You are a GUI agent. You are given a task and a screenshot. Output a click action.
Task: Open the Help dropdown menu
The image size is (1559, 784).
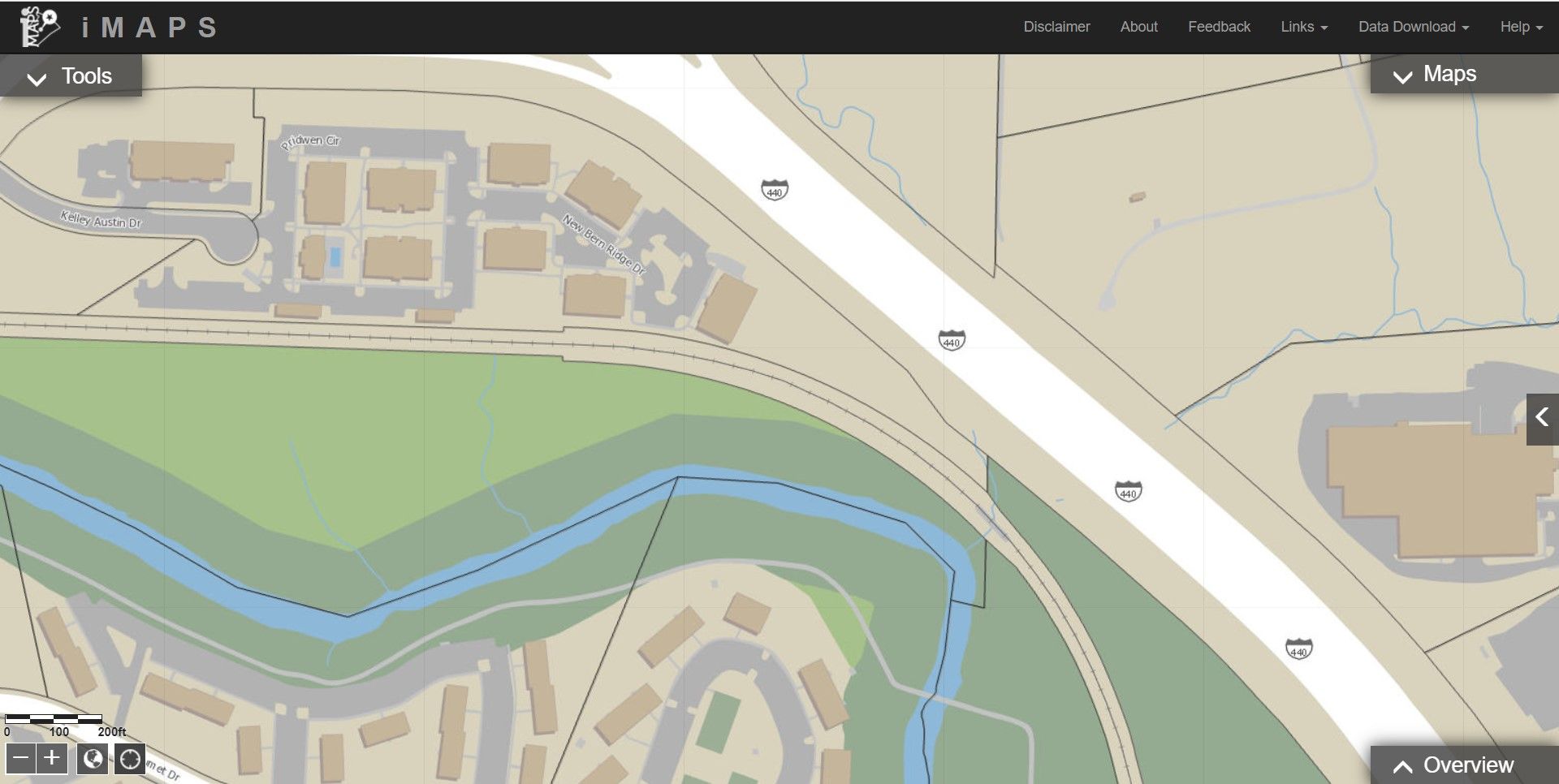pyautogui.click(x=1521, y=27)
